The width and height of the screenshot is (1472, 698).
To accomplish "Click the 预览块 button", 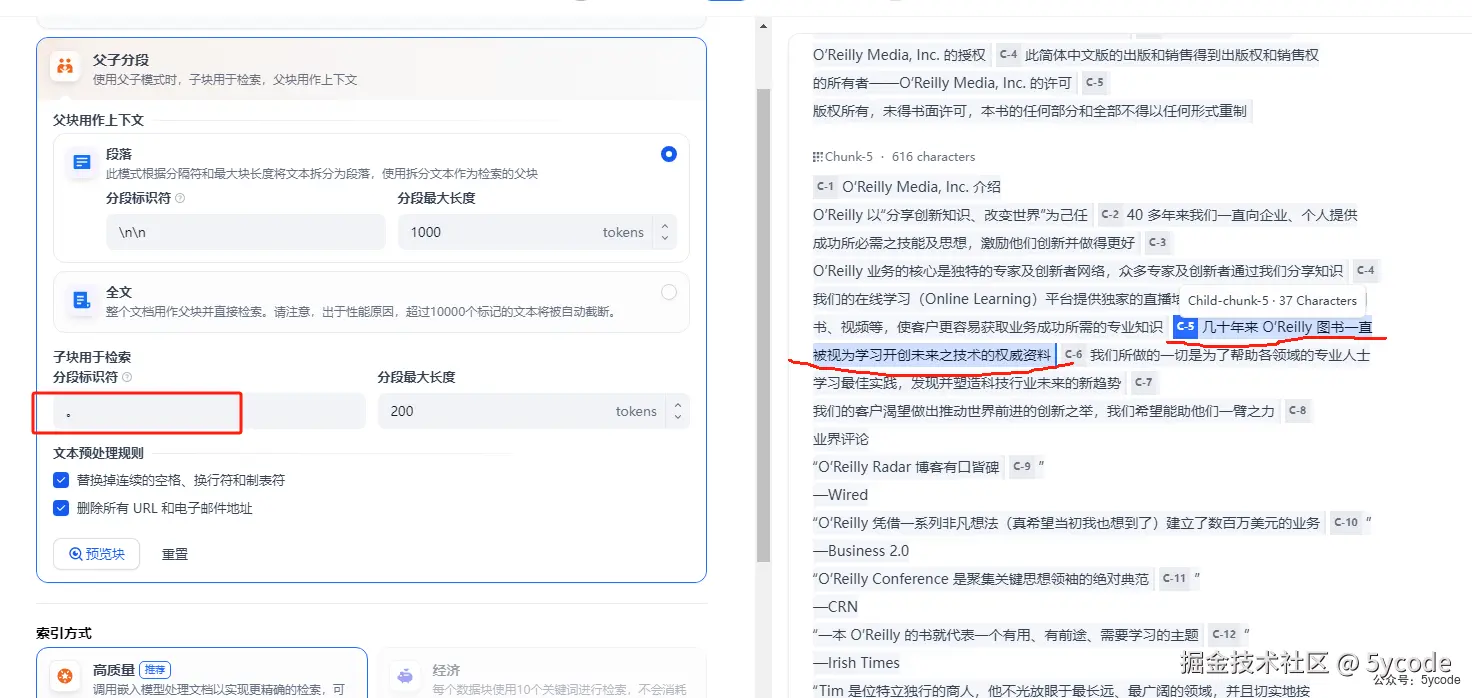I will pos(96,554).
